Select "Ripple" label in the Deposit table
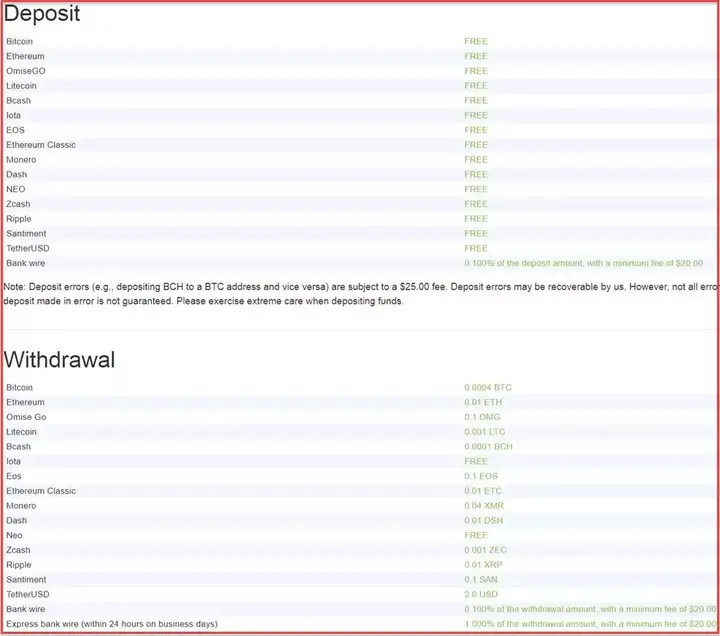Viewport: 720px width, 636px height. (19, 219)
